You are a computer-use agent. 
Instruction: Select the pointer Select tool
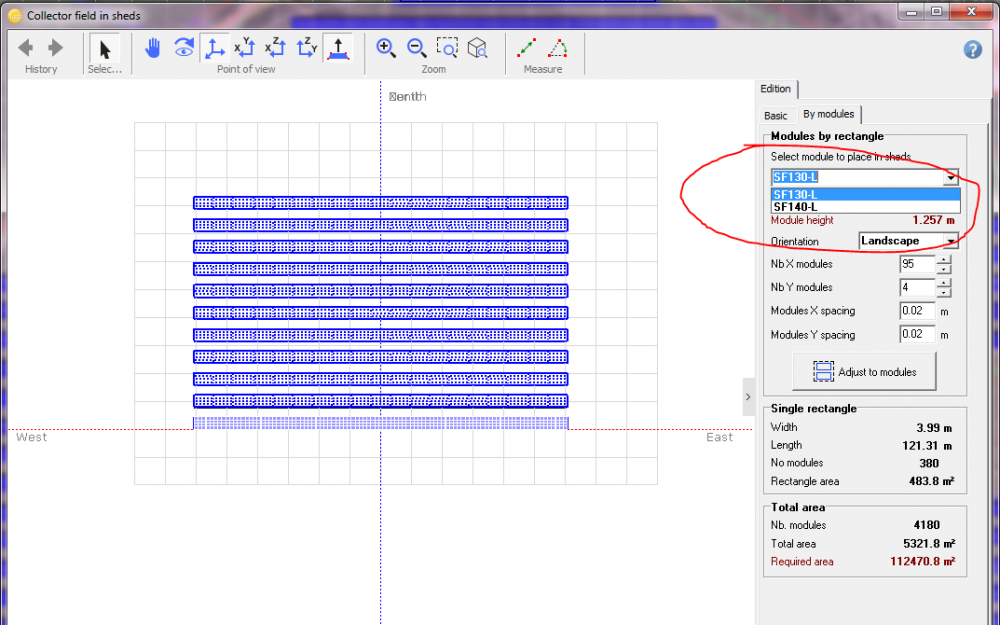(104, 46)
